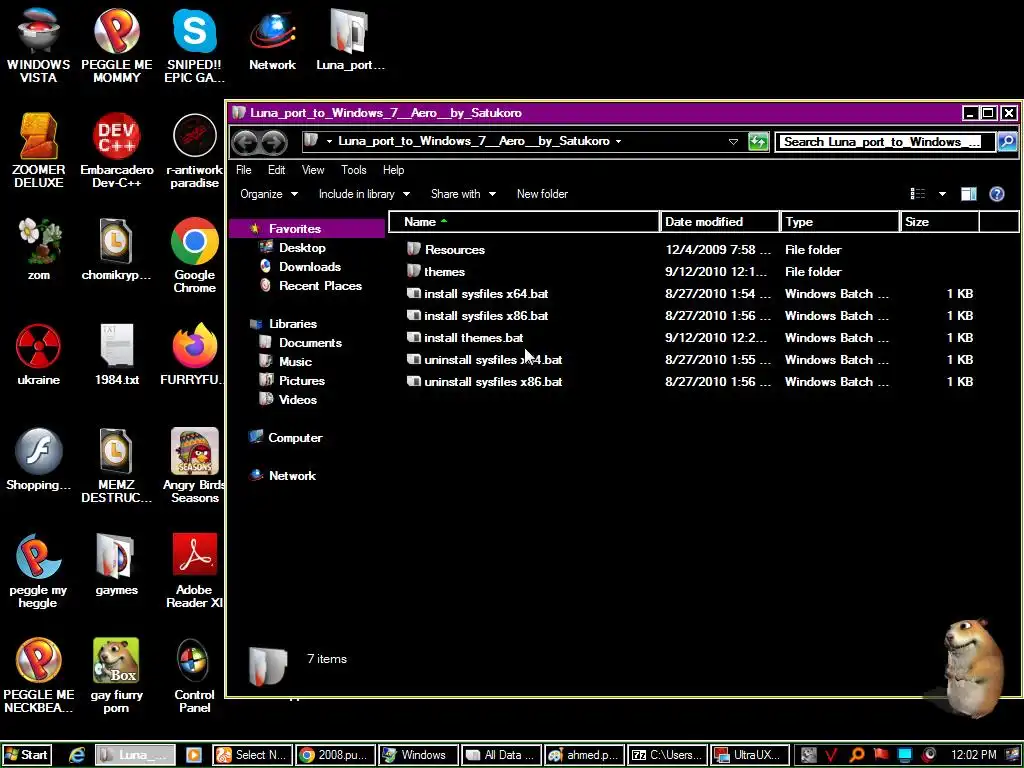Select the Angry Birds Seasons icon
Screen dimensions: 1024x768
click(195, 466)
